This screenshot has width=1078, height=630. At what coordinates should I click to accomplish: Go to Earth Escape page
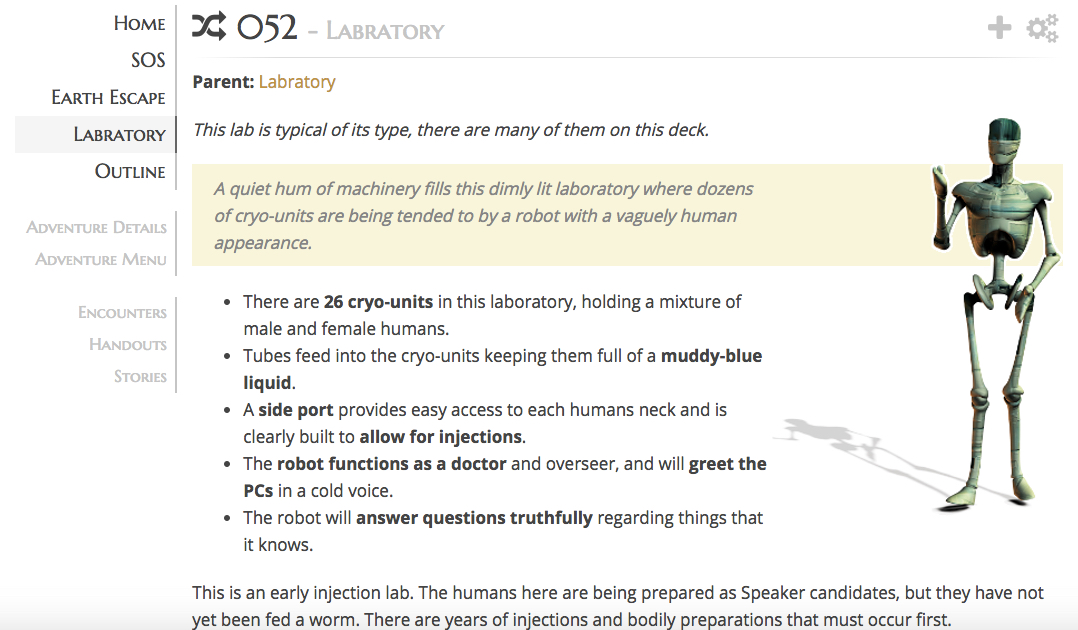108,97
